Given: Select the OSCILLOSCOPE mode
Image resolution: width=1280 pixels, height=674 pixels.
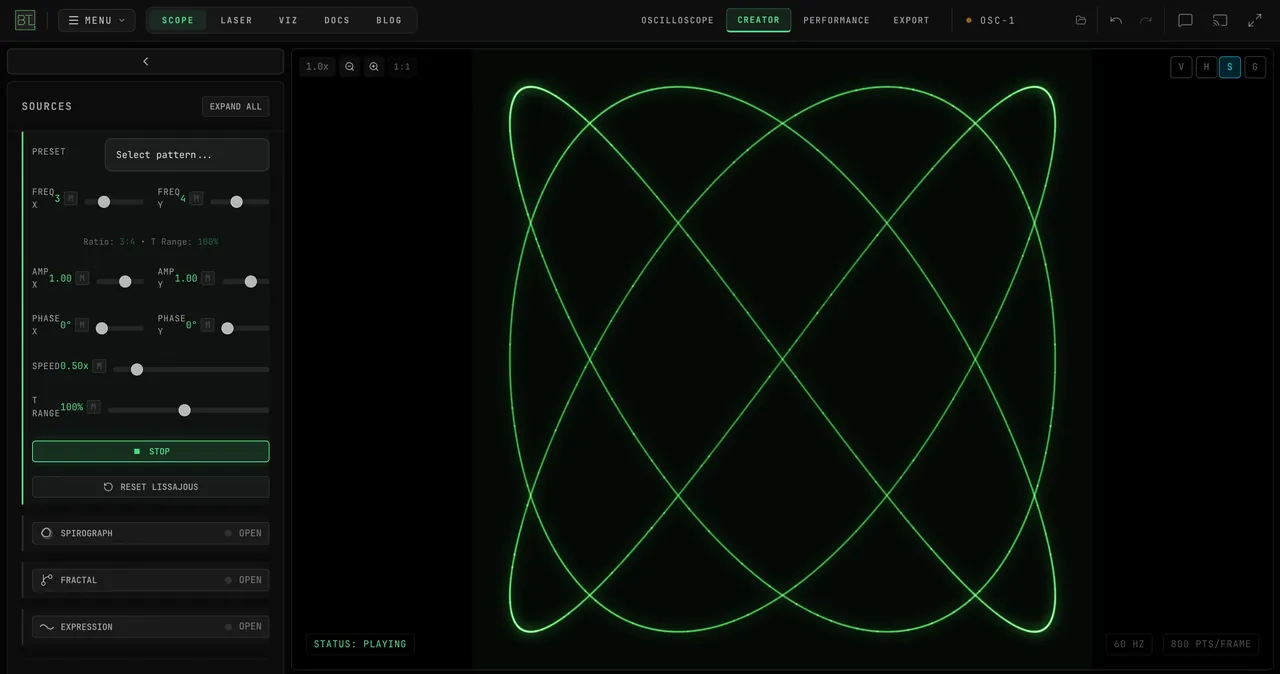Looking at the screenshot, I should tap(678, 20).
